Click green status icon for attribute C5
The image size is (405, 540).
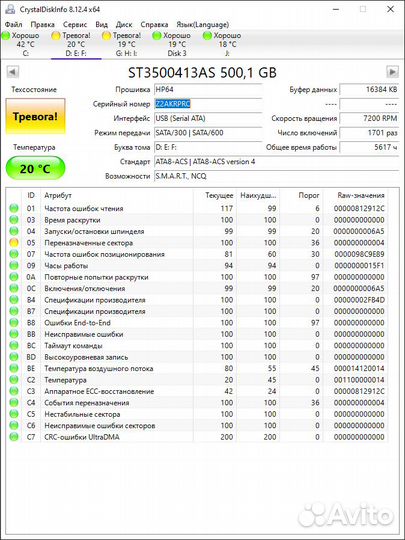click(14, 414)
